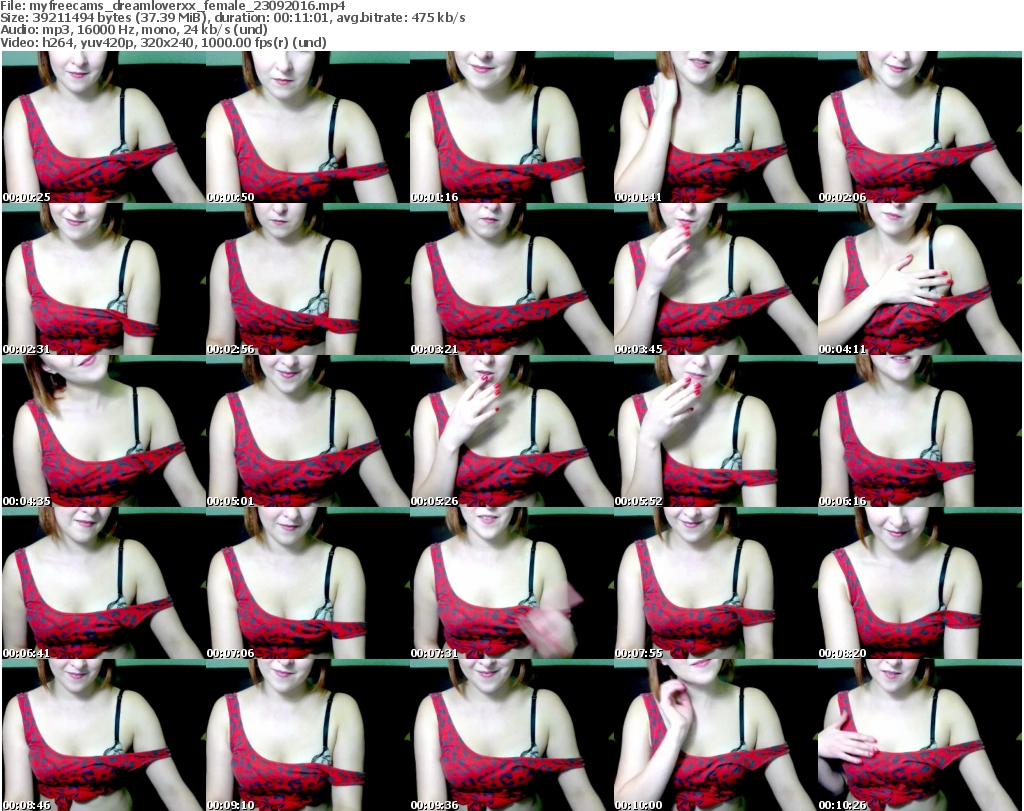Image resolution: width=1024 pixels, height=811 pixels.
Task: Select the thumbnail marked 00:03:45
Action: point(715,280)
